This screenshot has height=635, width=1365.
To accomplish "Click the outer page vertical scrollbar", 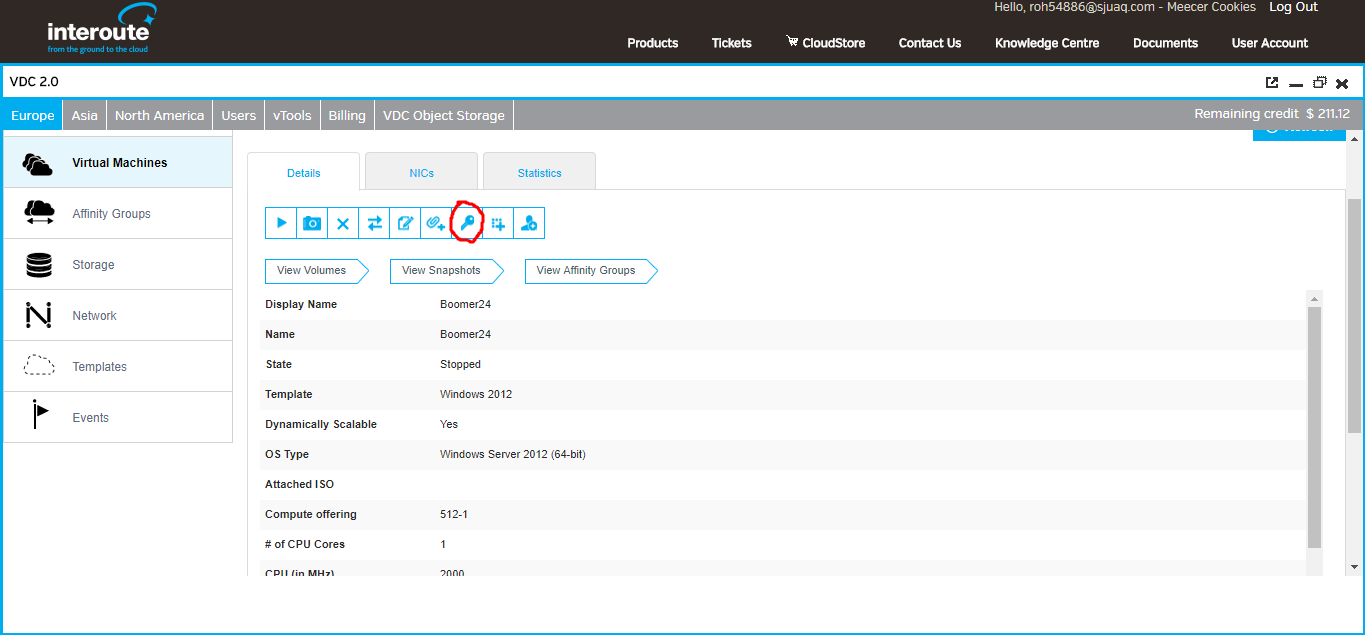I will point(1354,315).
